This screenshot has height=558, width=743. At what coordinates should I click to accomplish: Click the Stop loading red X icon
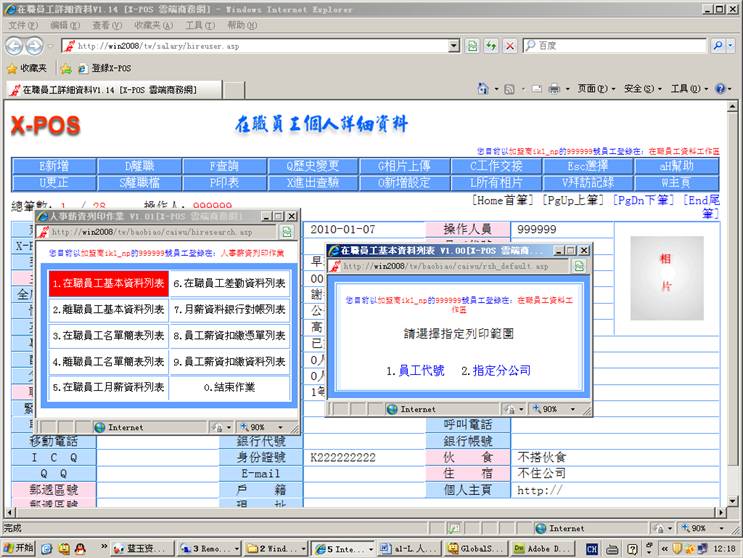coord(509,46)
